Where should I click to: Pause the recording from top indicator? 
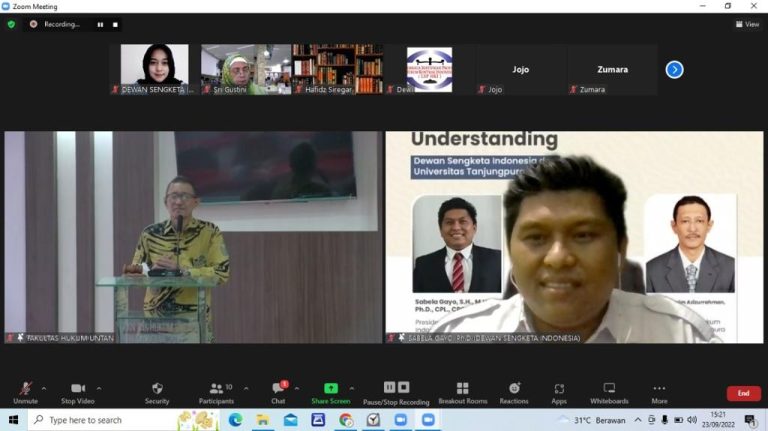[100, 24]
